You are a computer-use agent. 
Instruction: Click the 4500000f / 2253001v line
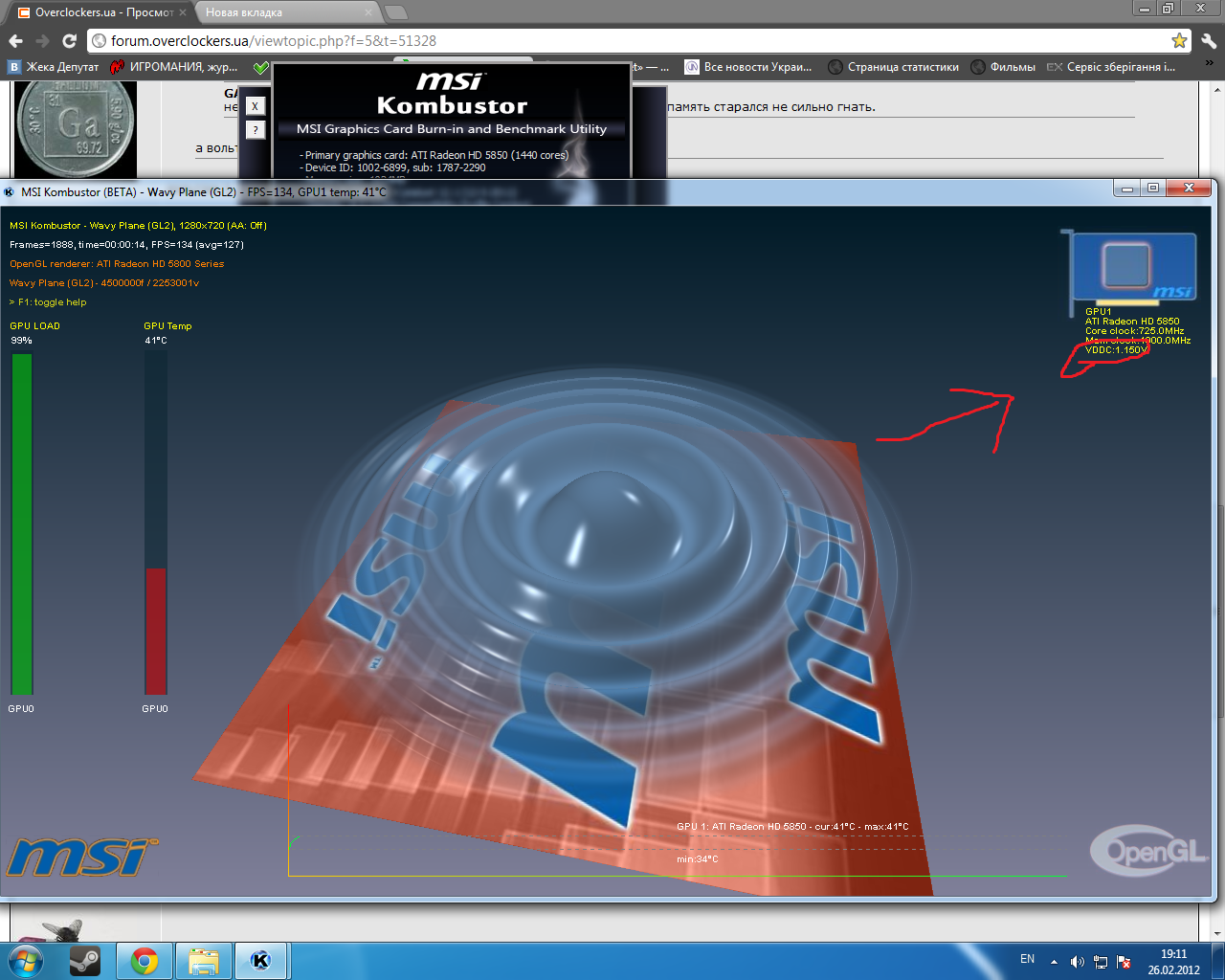coord(104,283)
